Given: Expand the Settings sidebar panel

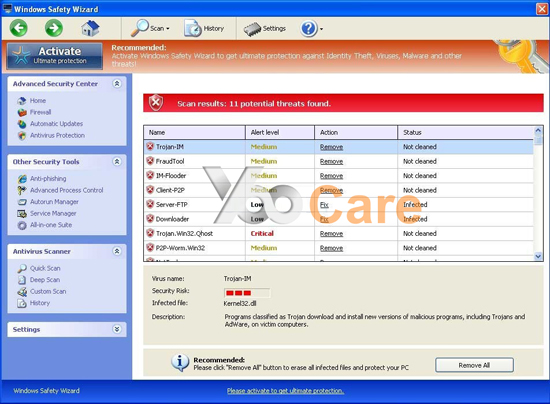Looking at the screenshot, I should point(117,329).
